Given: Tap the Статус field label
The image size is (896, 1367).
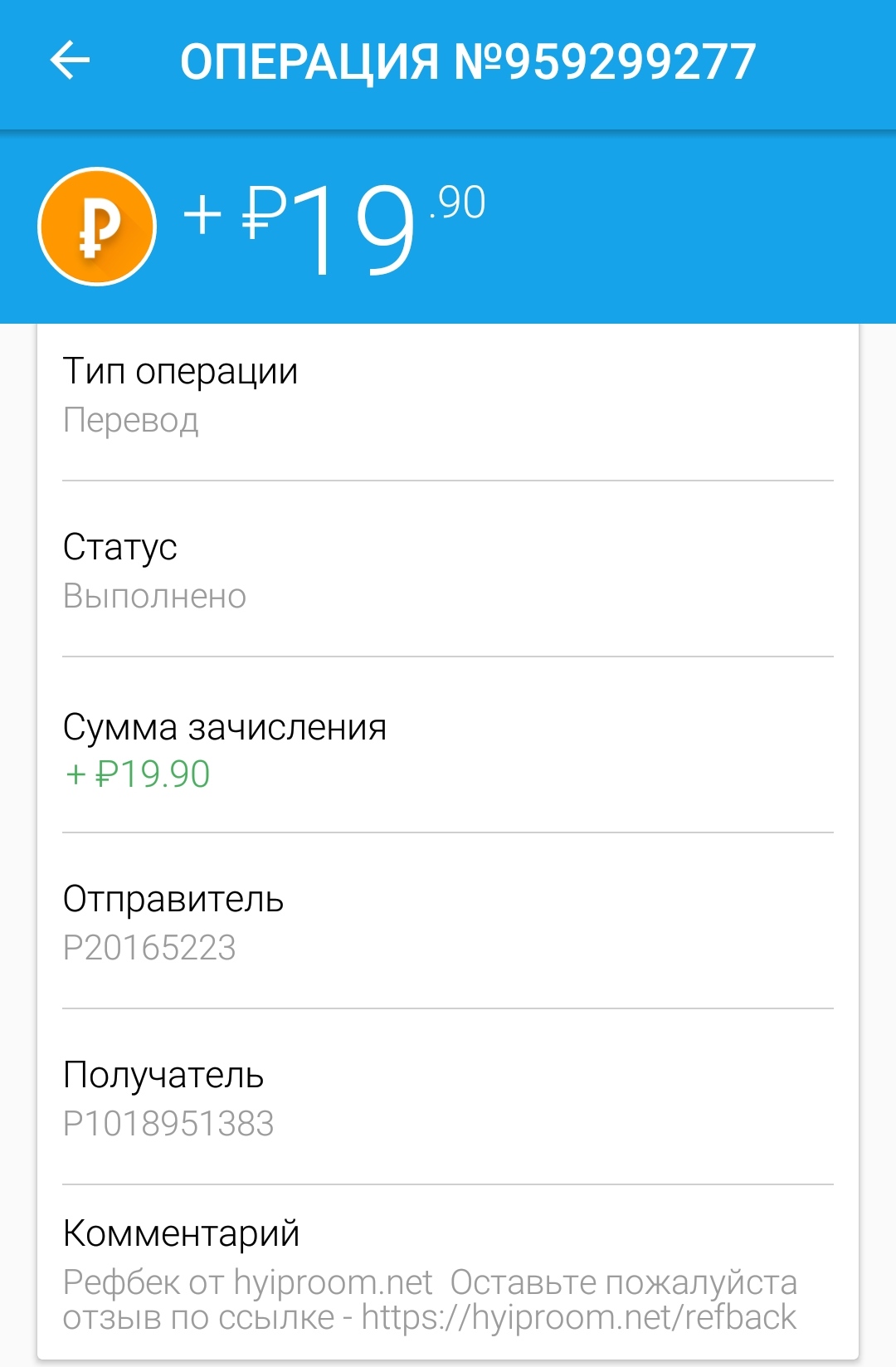Looking at the screenshot, I should pos(120,547).
